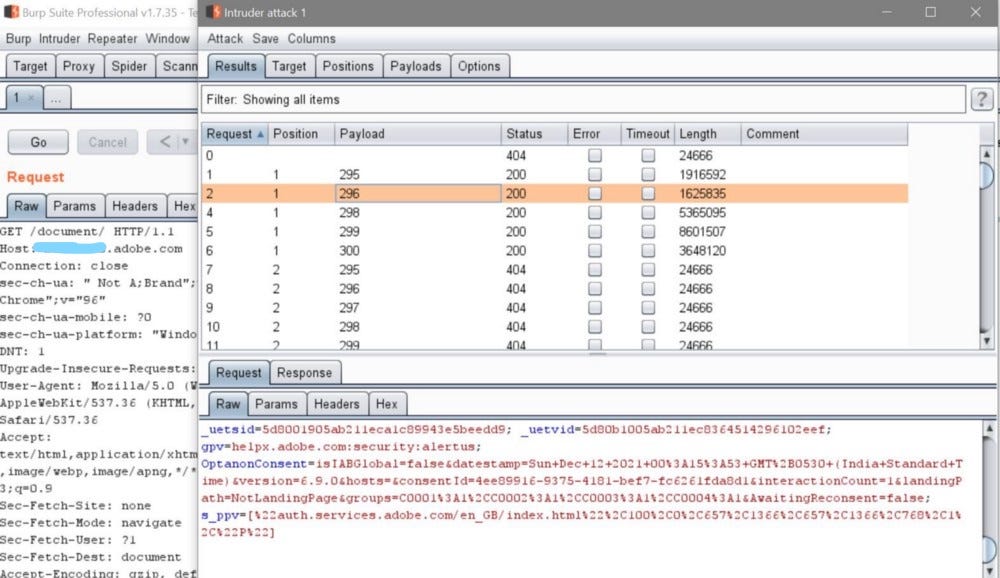Select result row with length 8601507
1000x578 pixels.
pos(555,232)
